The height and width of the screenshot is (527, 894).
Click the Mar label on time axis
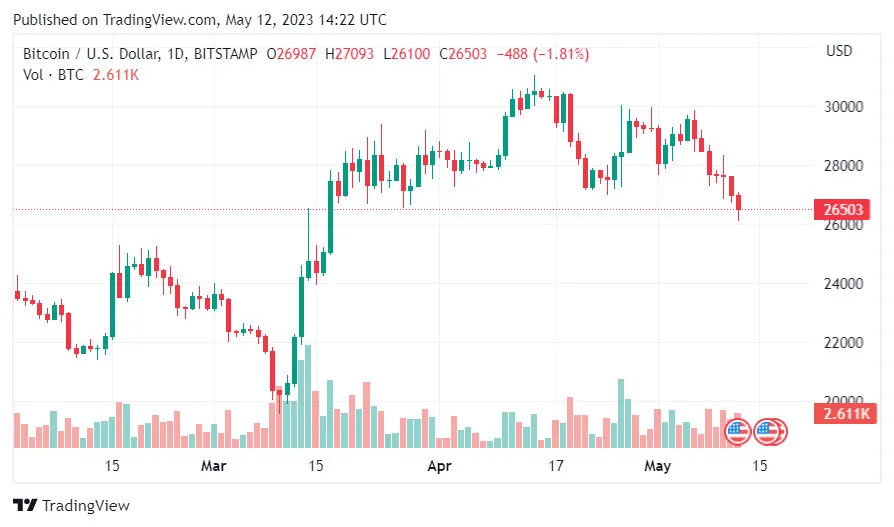point(214,466)
